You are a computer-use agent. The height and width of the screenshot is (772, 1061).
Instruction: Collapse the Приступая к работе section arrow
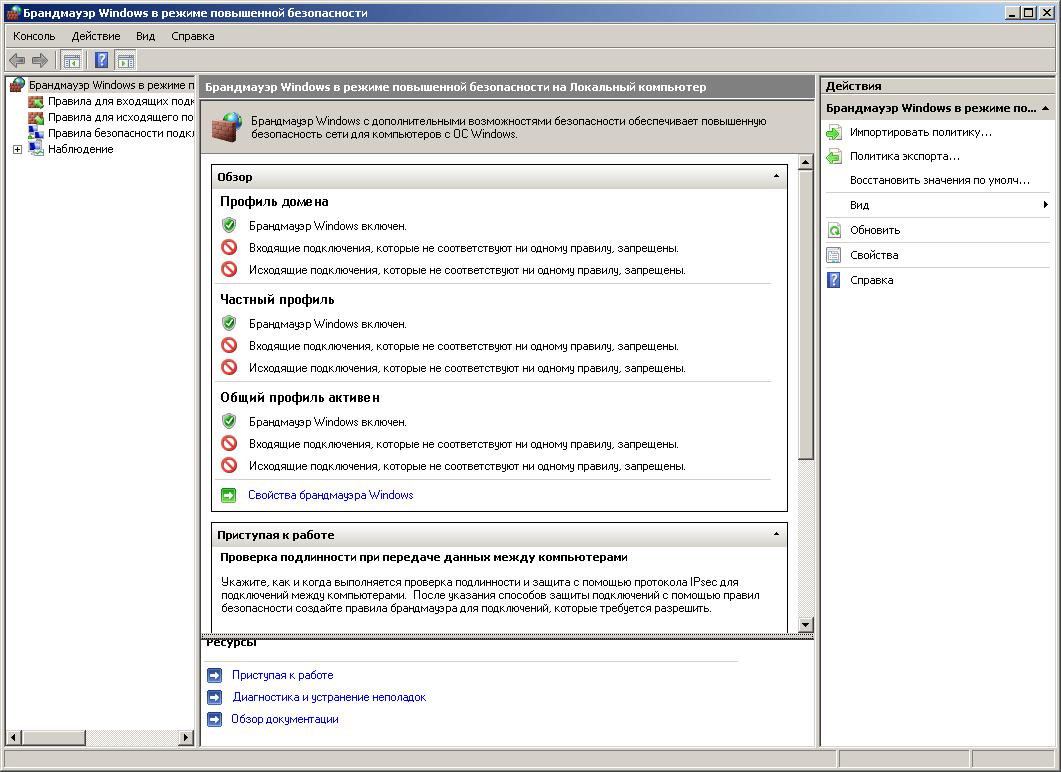pyautogui.click(x=776, y=534)
